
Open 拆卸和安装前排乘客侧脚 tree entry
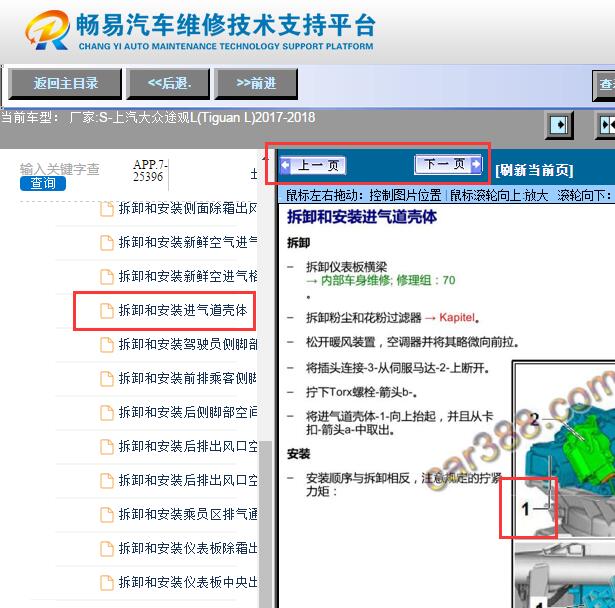coord(187,378)
